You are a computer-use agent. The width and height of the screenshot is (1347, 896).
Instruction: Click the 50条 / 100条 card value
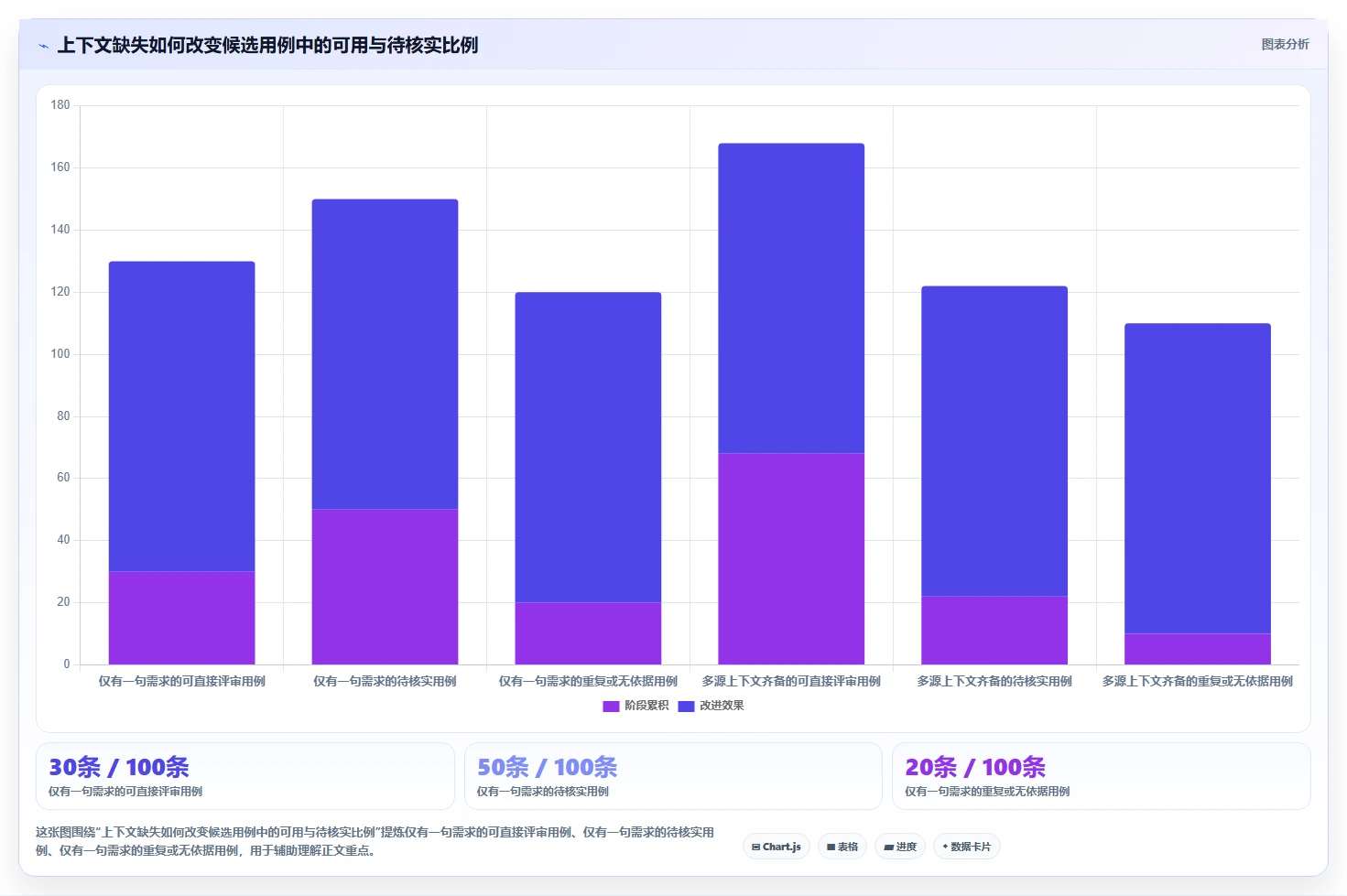pos(548,767)
